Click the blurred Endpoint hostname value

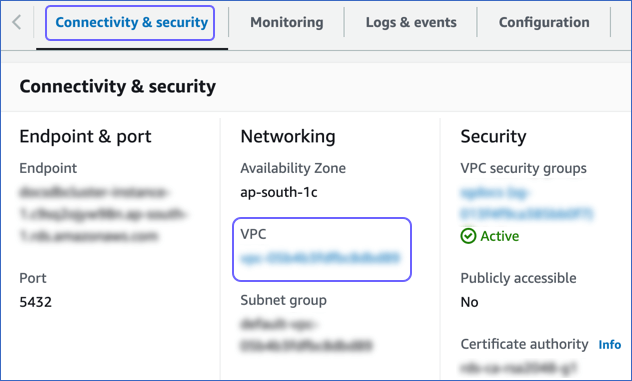pyautogui.click(x=103, y=214)
